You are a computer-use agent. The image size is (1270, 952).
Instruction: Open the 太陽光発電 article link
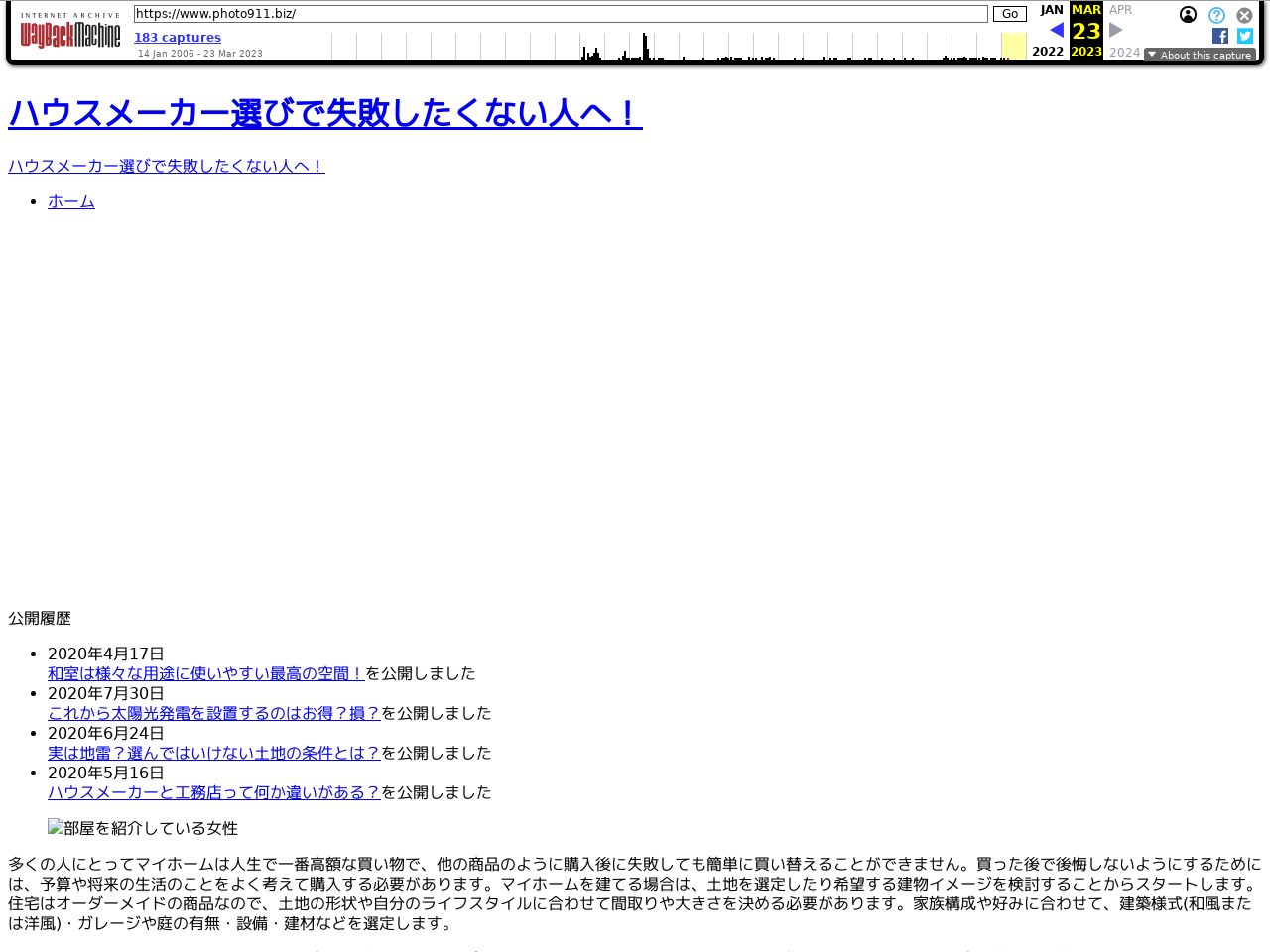coord(214,713)
